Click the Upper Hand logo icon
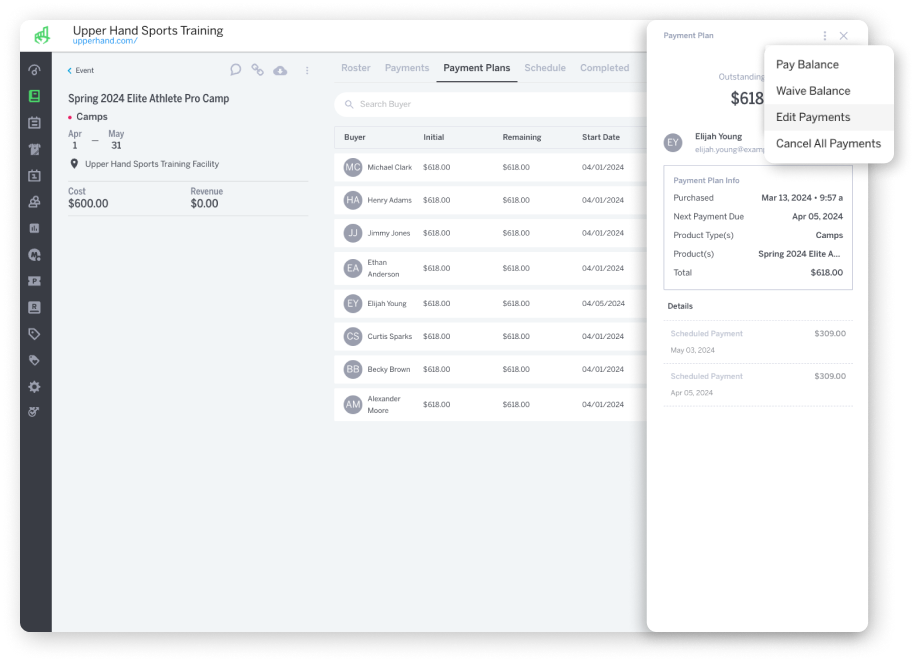Screen dimensions: 914x663 41,36
